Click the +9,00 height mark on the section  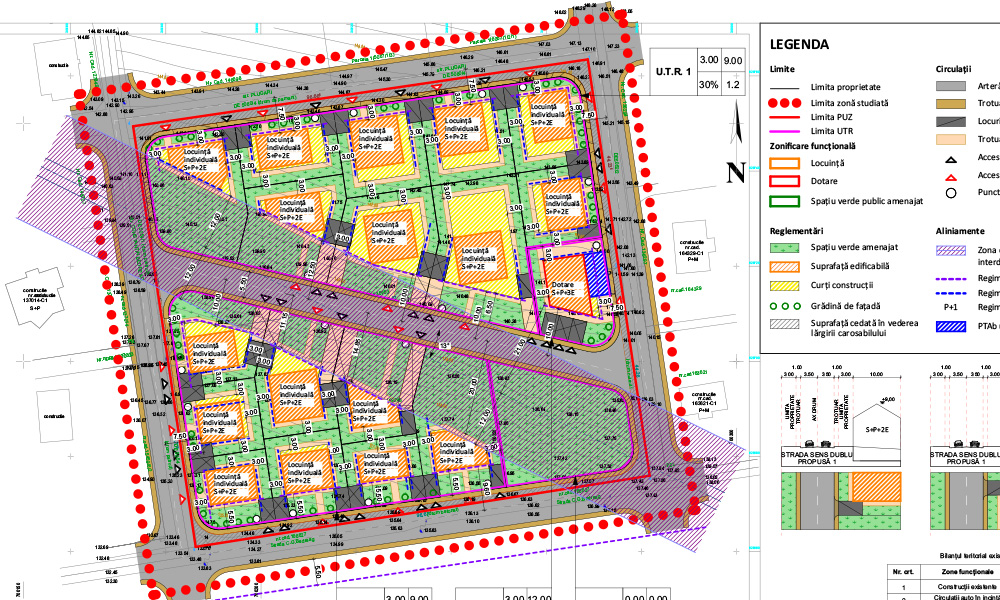pyautogui.click(x=885, y=400)
